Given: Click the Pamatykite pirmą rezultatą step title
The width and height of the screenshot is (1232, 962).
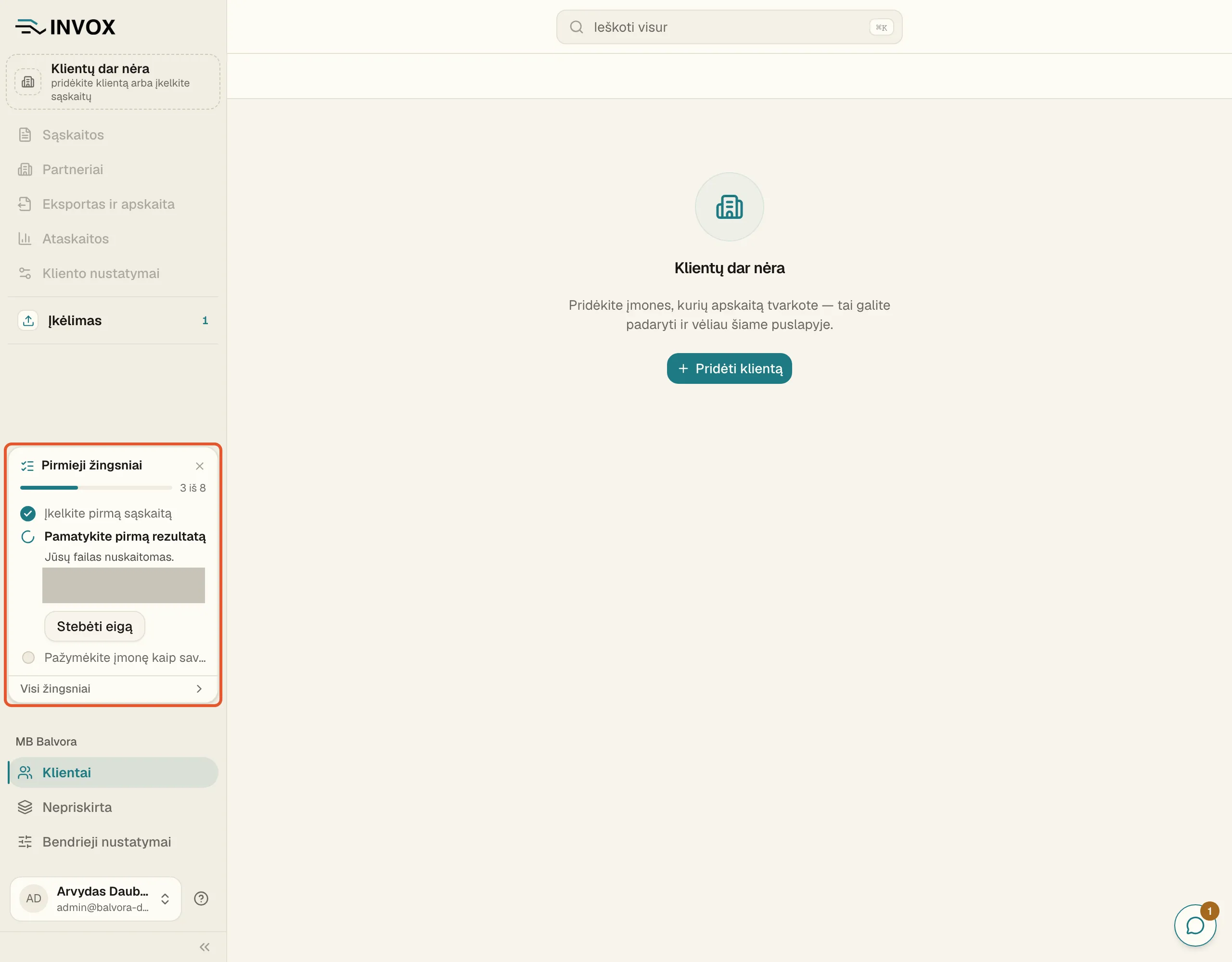Looking at the screenshot, I should click(125, 536).
